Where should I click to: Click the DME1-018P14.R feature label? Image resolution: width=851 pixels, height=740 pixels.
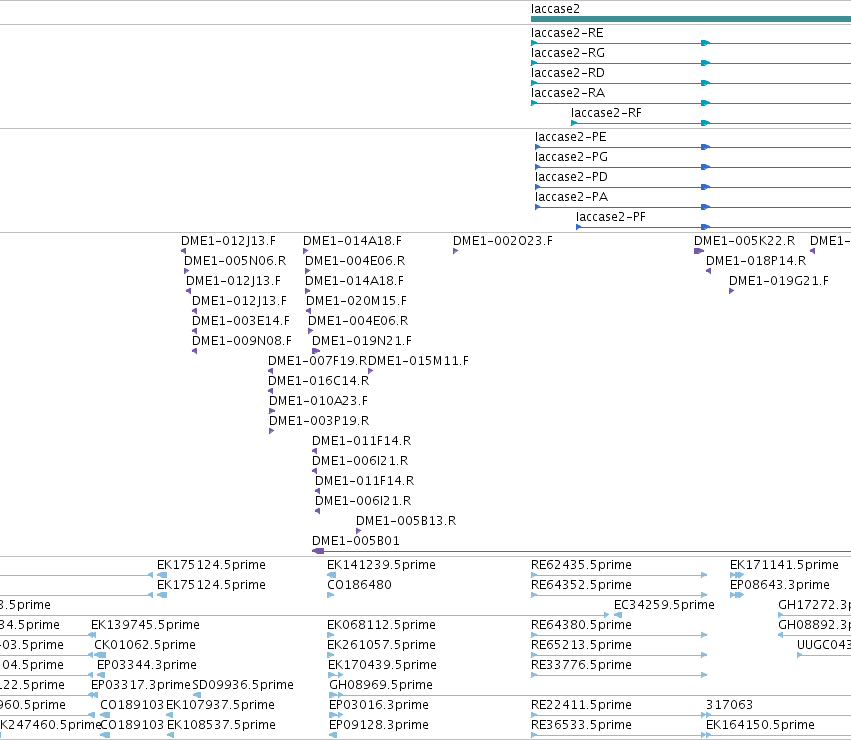tap(756, 261)
